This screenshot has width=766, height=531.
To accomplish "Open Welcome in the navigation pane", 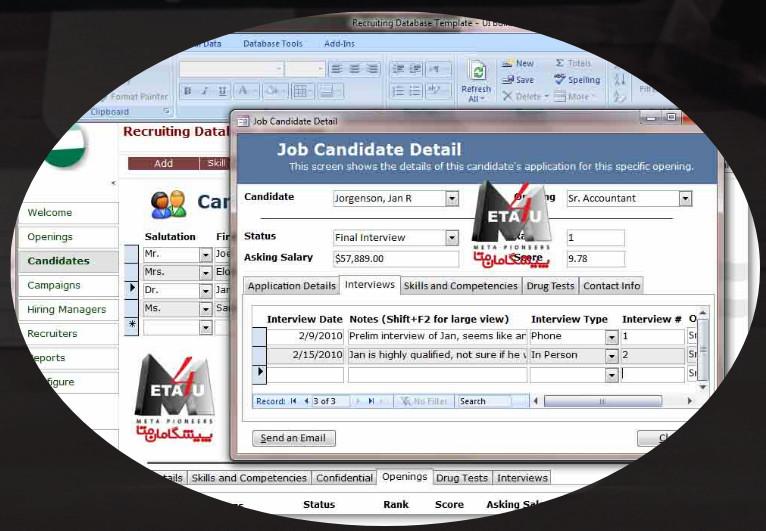I will [x=68, y=212].
